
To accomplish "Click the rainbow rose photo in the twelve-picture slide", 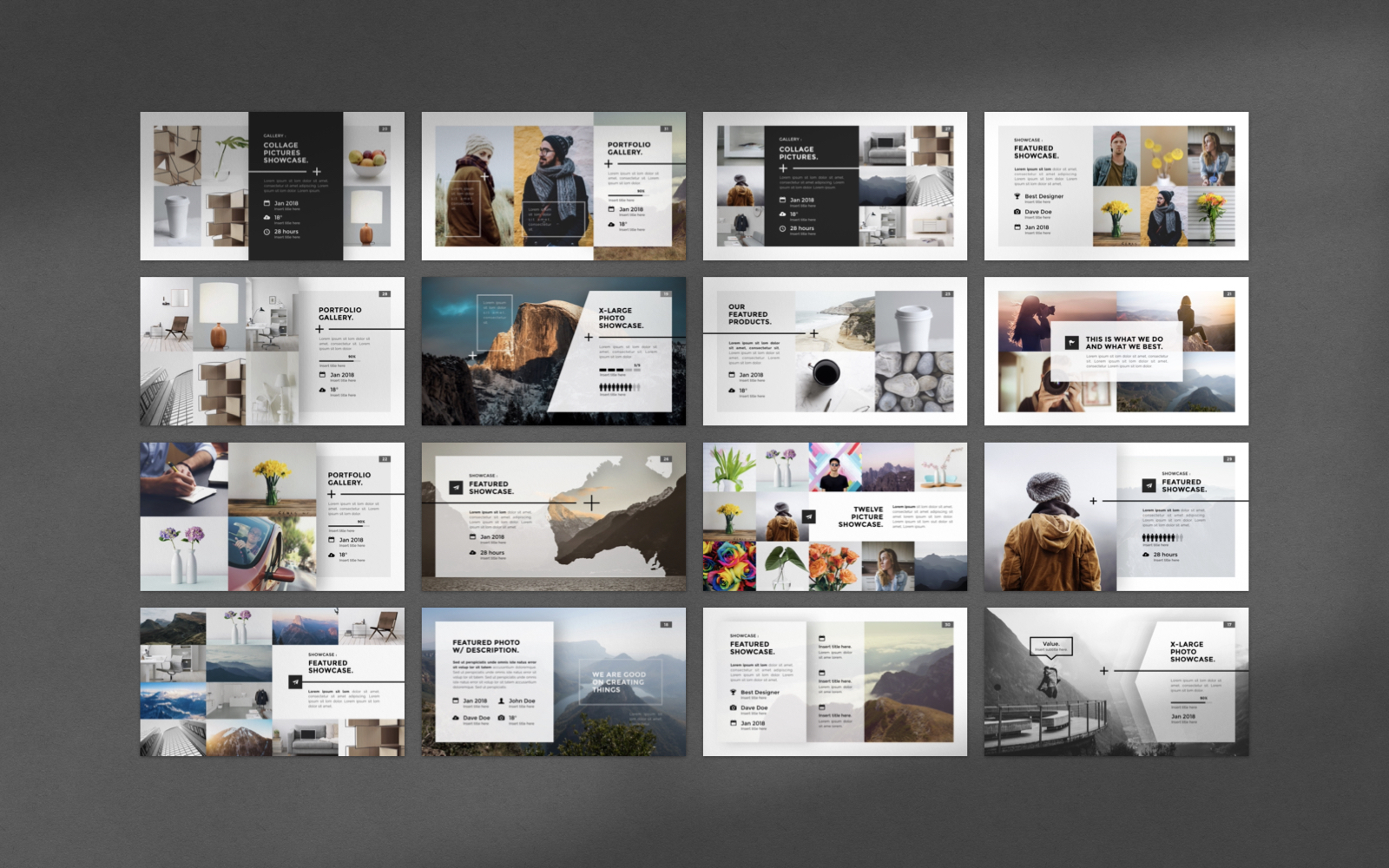I will [x=728, y=566].
